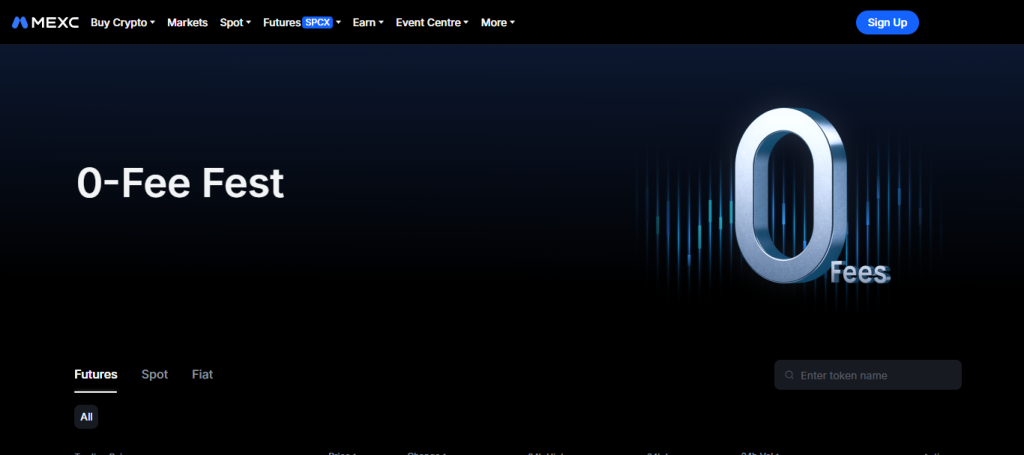The width and height of the screenshot is (1024, 455).
Task: Open the Earn dropdown
Action: [x=368, y=22]
